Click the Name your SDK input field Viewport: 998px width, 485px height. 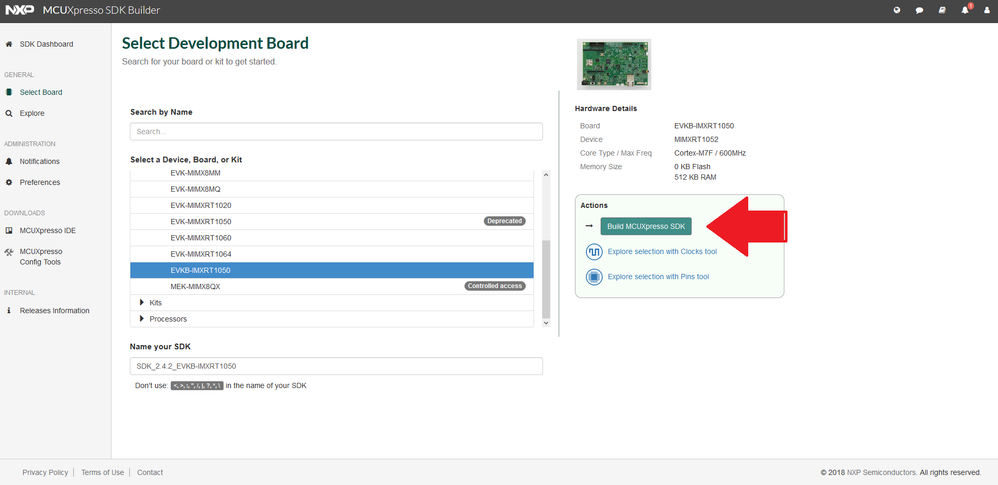click(x=336, y=366)
